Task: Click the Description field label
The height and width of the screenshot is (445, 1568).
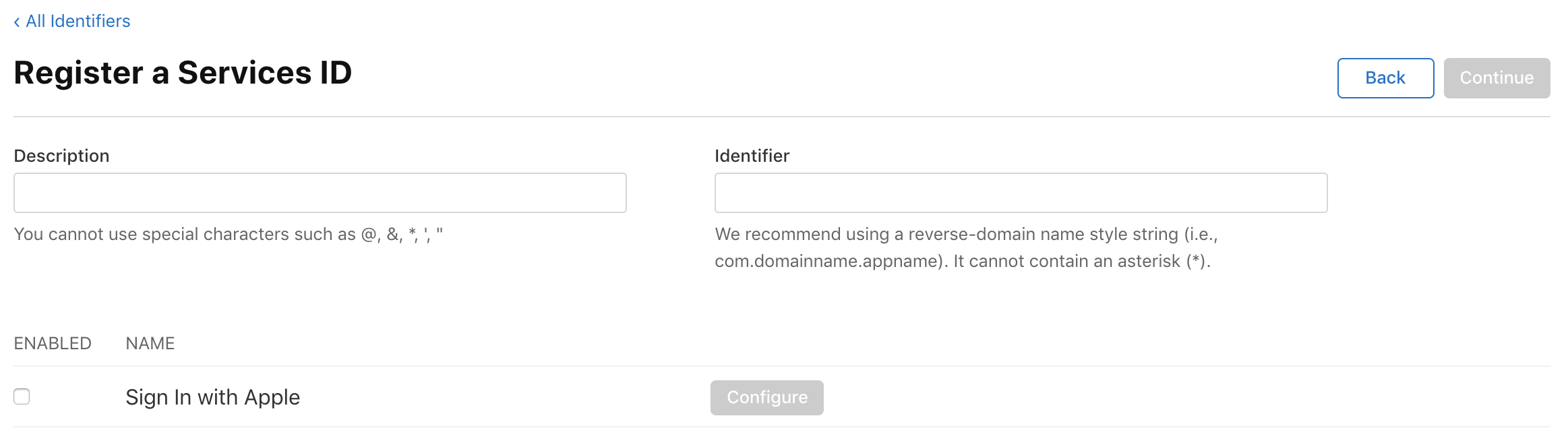Action: pos(61,156)
